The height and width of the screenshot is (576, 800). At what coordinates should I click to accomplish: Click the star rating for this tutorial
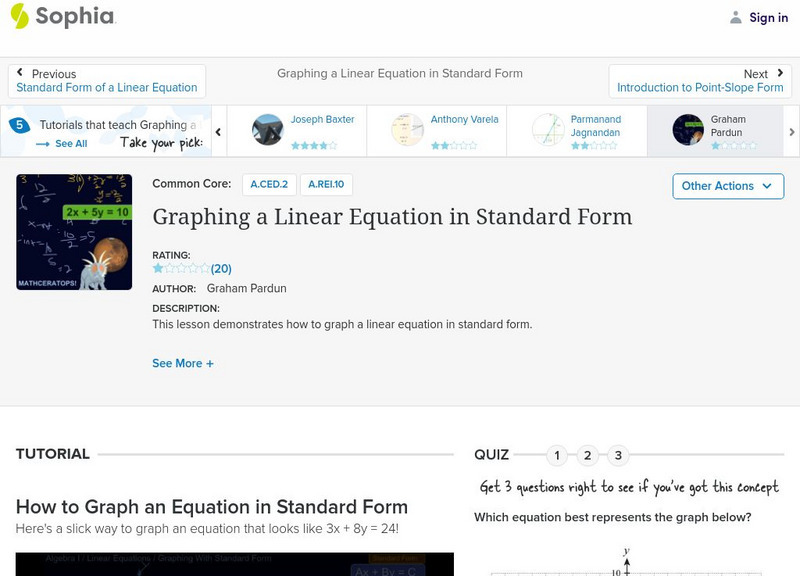tap(181, 269)
